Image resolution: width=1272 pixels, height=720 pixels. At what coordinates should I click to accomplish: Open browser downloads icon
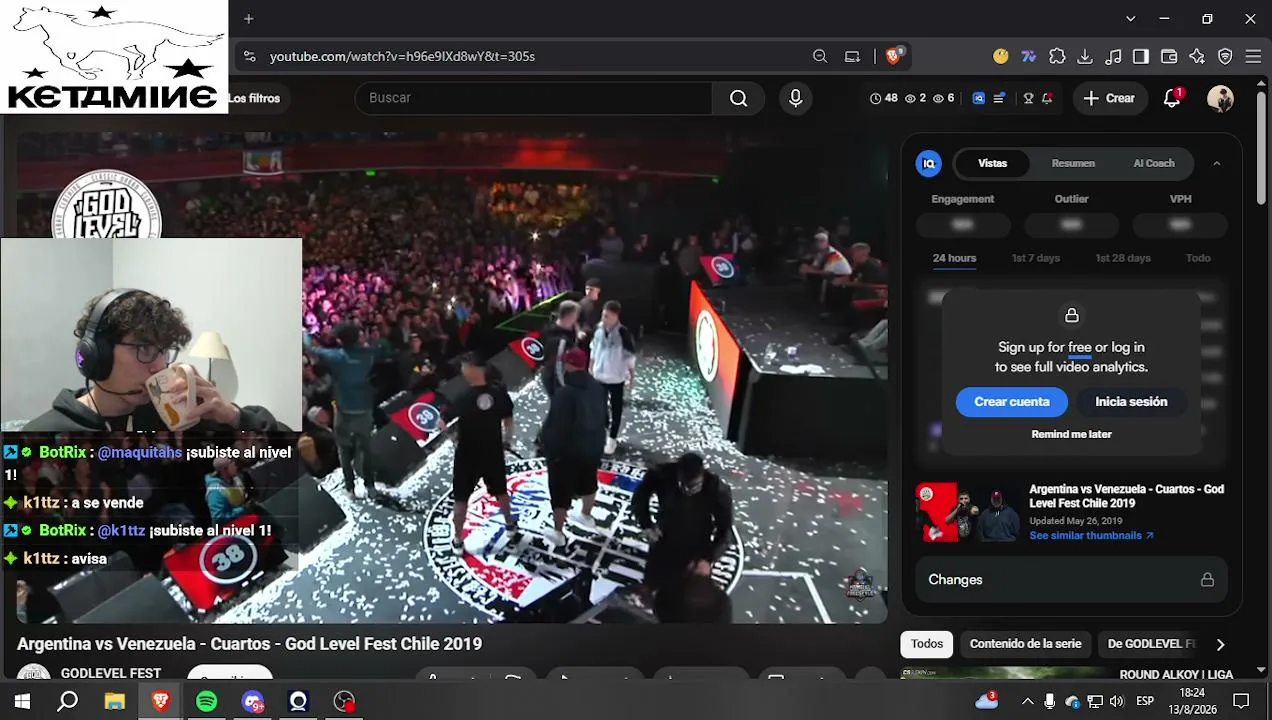[x=1085, y=56]
